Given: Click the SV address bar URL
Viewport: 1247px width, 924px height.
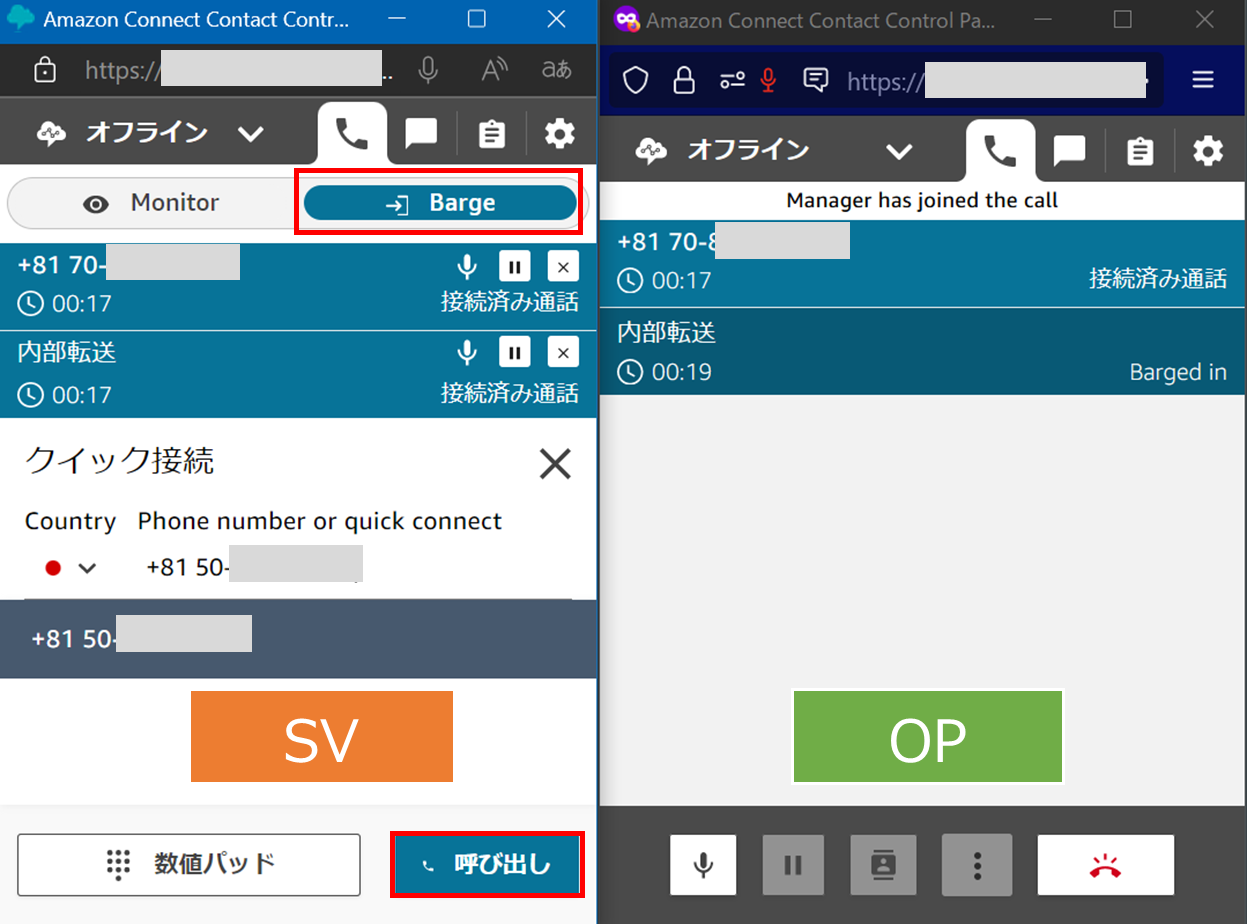Looking at the screenshot, I should (x=238, y=70).
